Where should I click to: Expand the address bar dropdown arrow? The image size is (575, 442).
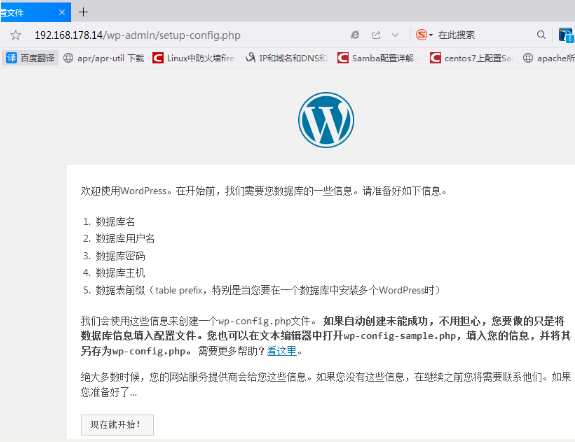[x=395, y=35]
